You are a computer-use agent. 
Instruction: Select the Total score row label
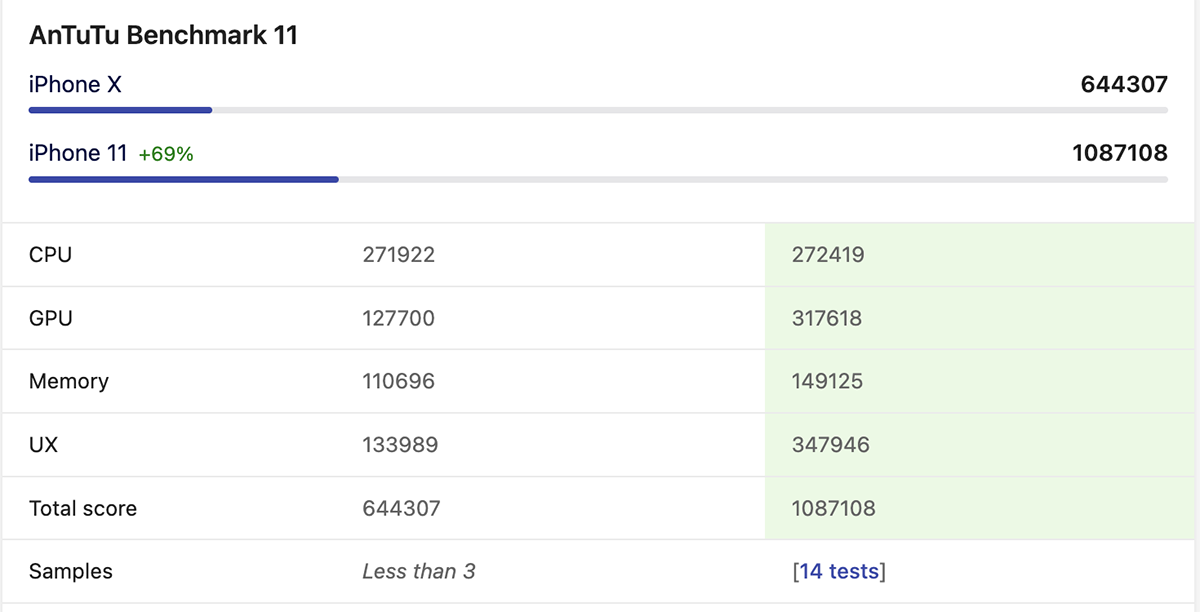pos(83,508)
